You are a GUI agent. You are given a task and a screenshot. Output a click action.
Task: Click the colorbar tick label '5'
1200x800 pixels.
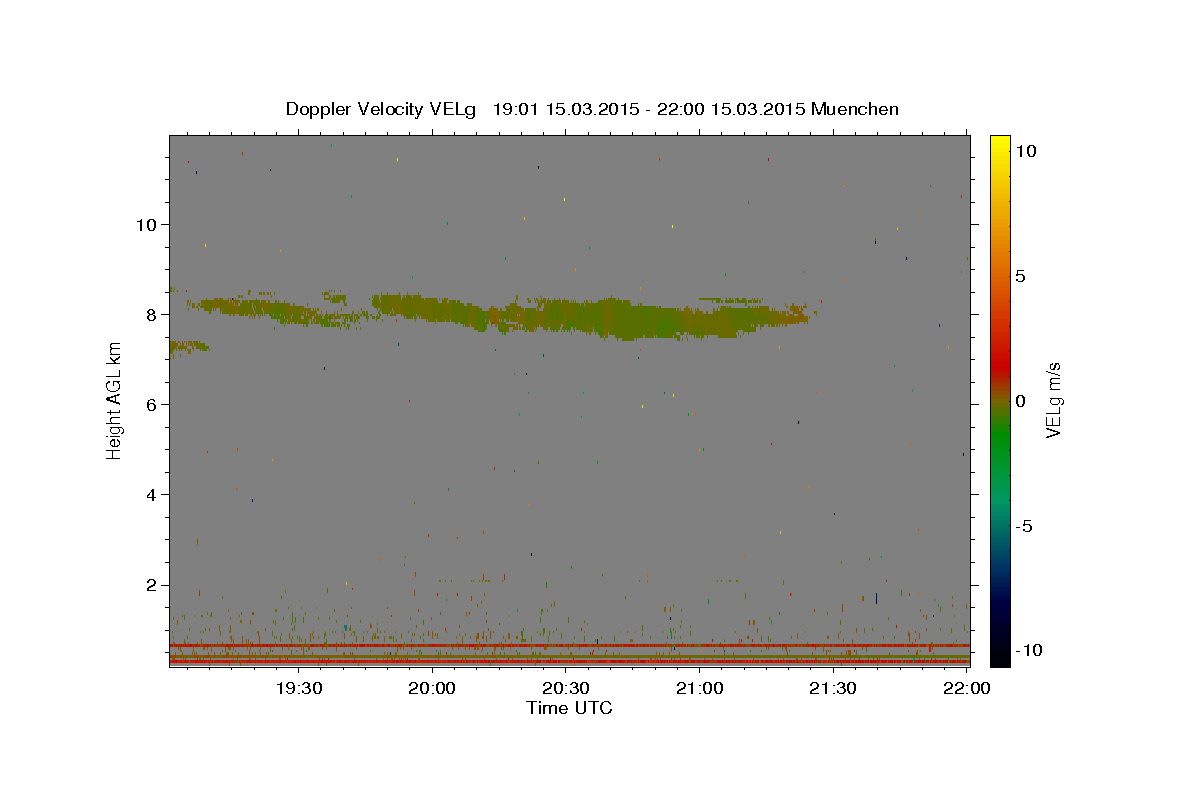(1020, 276)
